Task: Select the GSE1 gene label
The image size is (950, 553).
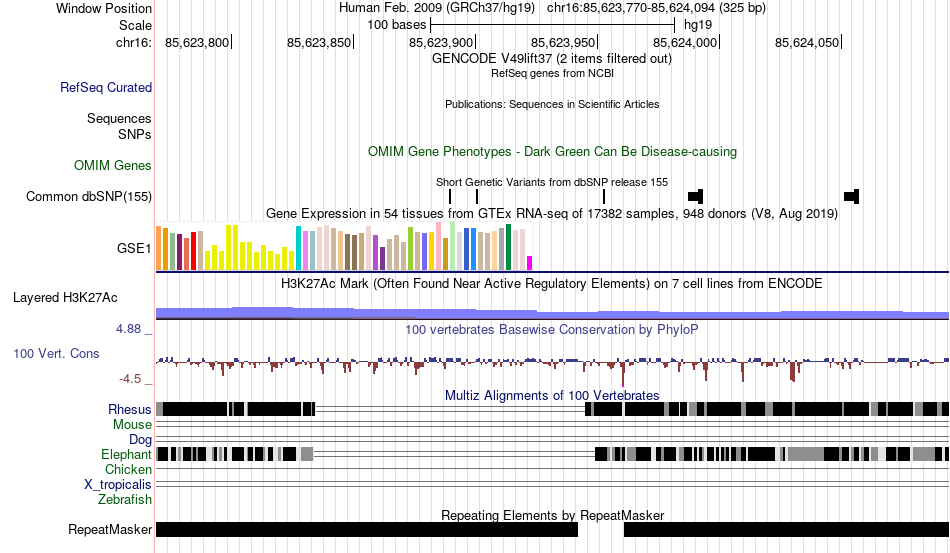Action: pos(134,248)
